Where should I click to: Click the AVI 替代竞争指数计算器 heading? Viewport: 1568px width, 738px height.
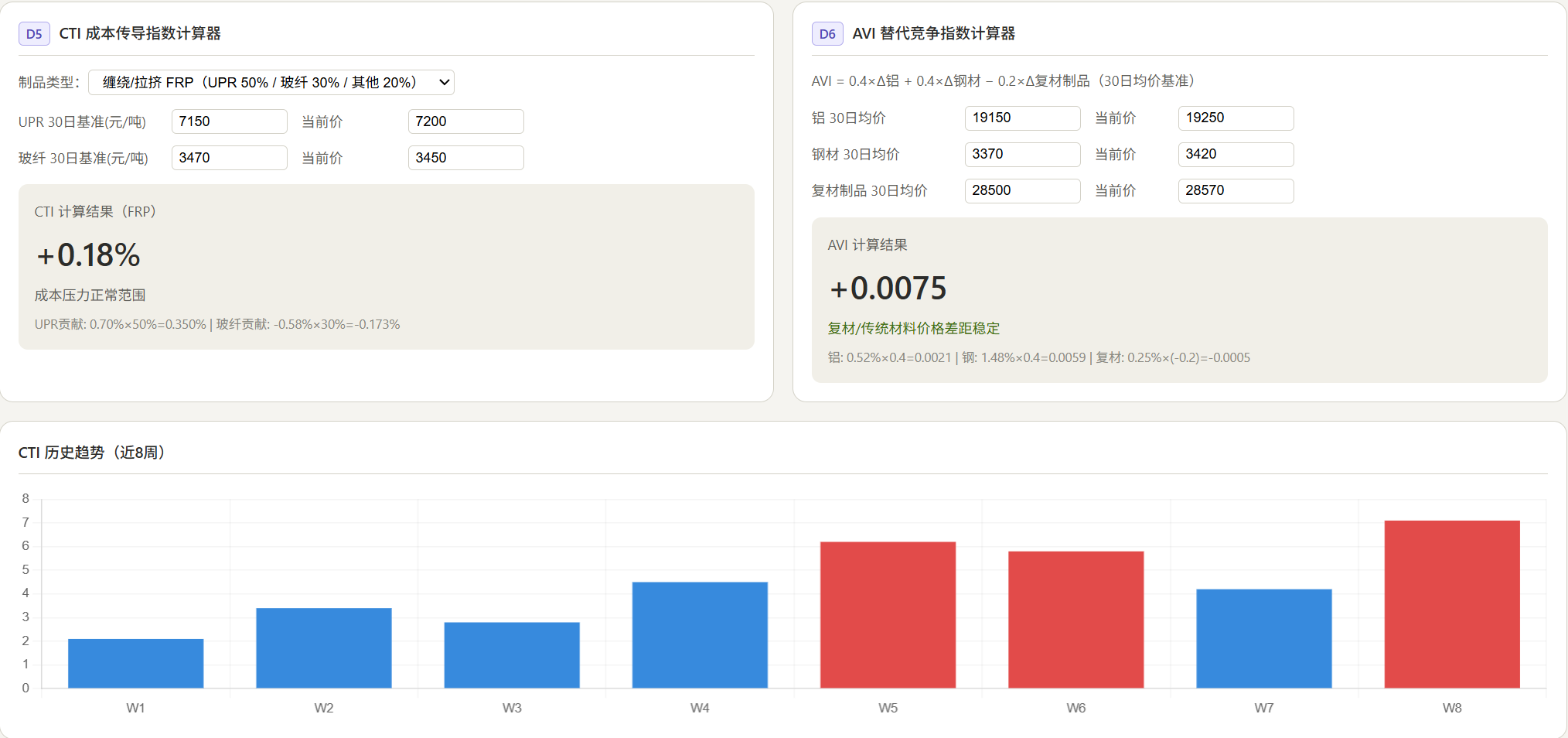pos(934,33)
